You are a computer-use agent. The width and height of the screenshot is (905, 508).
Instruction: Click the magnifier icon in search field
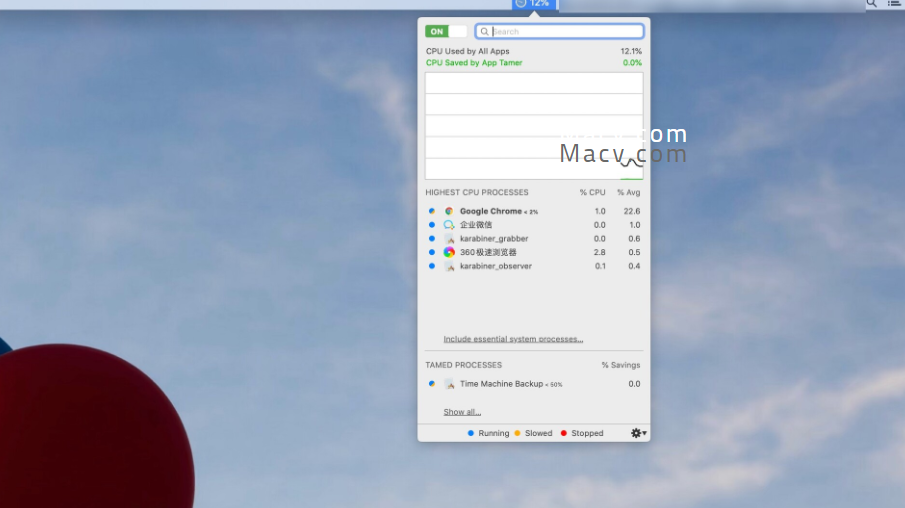coord(484,32)
